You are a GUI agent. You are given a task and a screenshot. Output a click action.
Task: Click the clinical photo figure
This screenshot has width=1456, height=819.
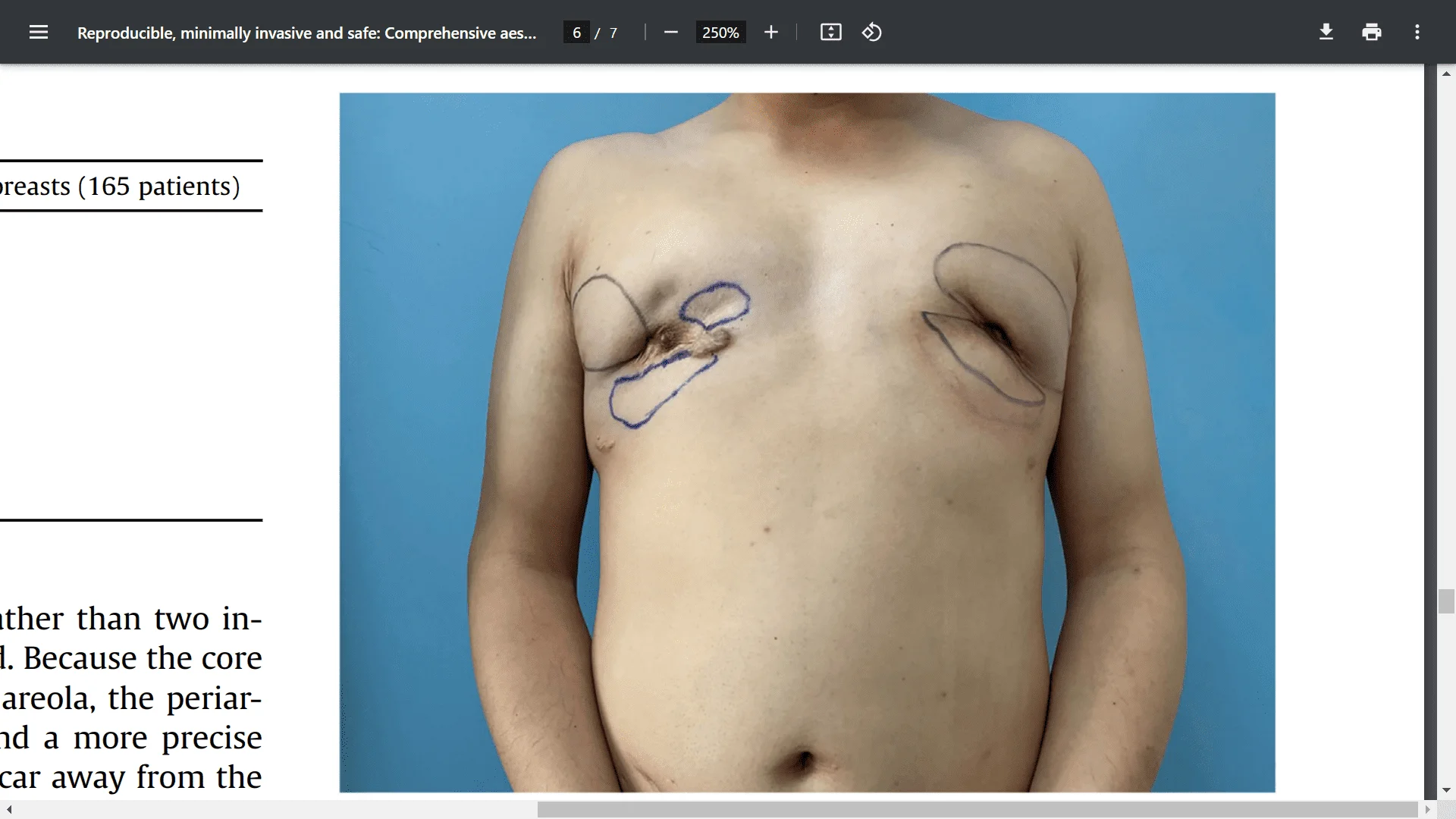click(x=807, y=442)
